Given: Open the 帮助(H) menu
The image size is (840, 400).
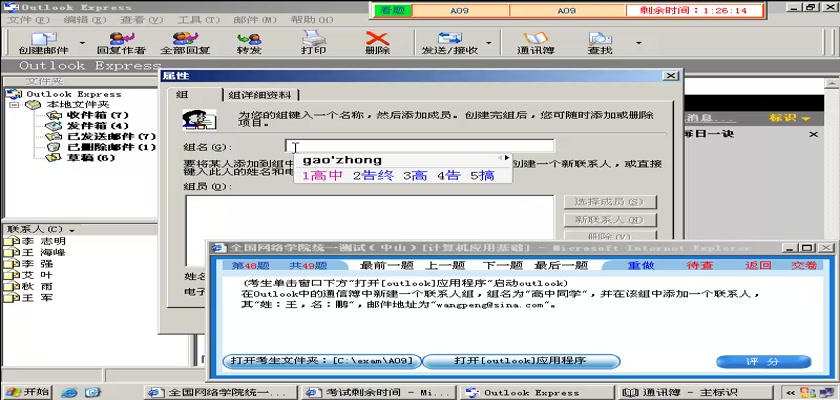Looking at the screenshot, I should click(312, 20).
